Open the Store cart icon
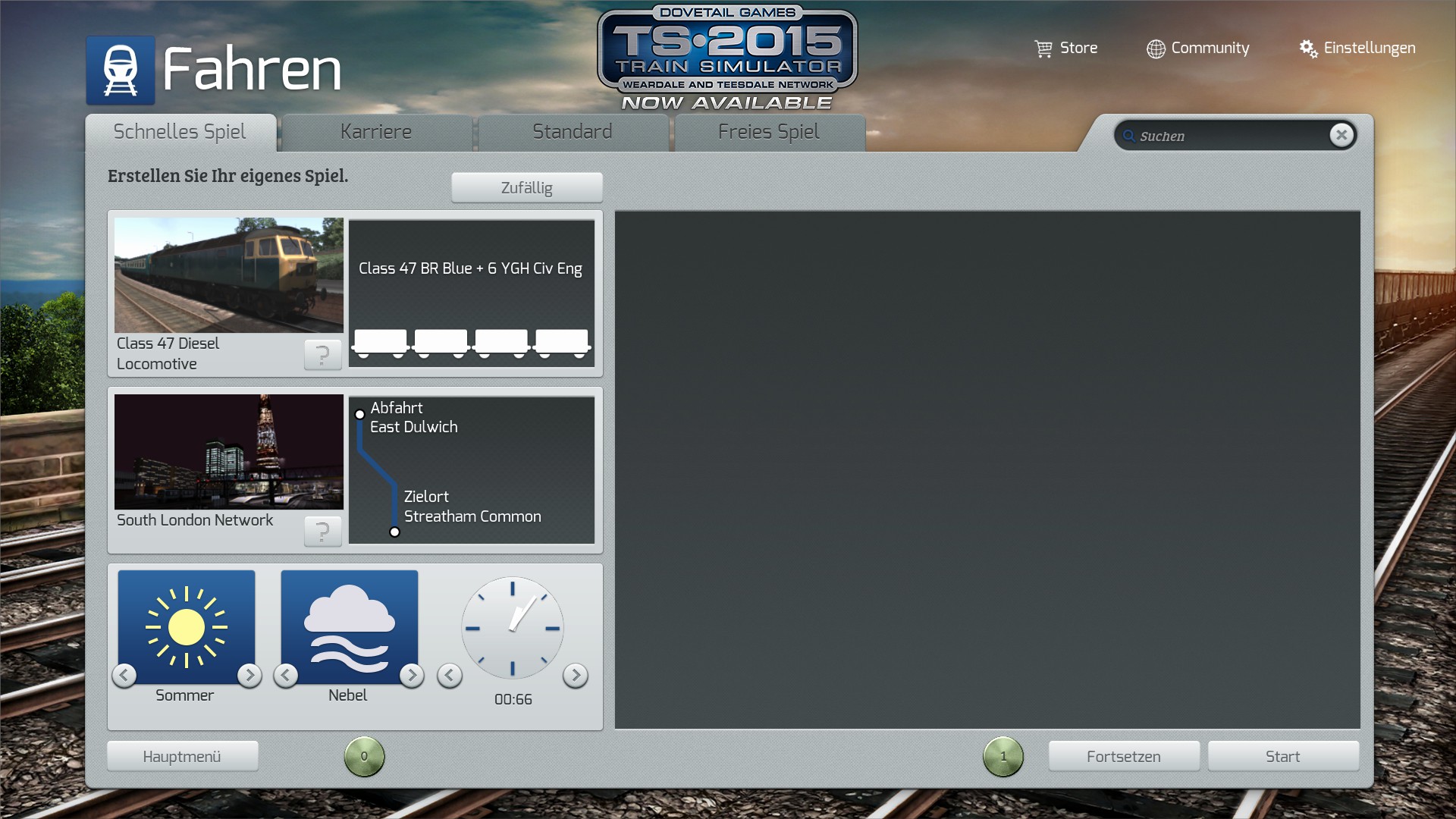The height and width of the screenshot is (819, 1456). pos(1043,49)
